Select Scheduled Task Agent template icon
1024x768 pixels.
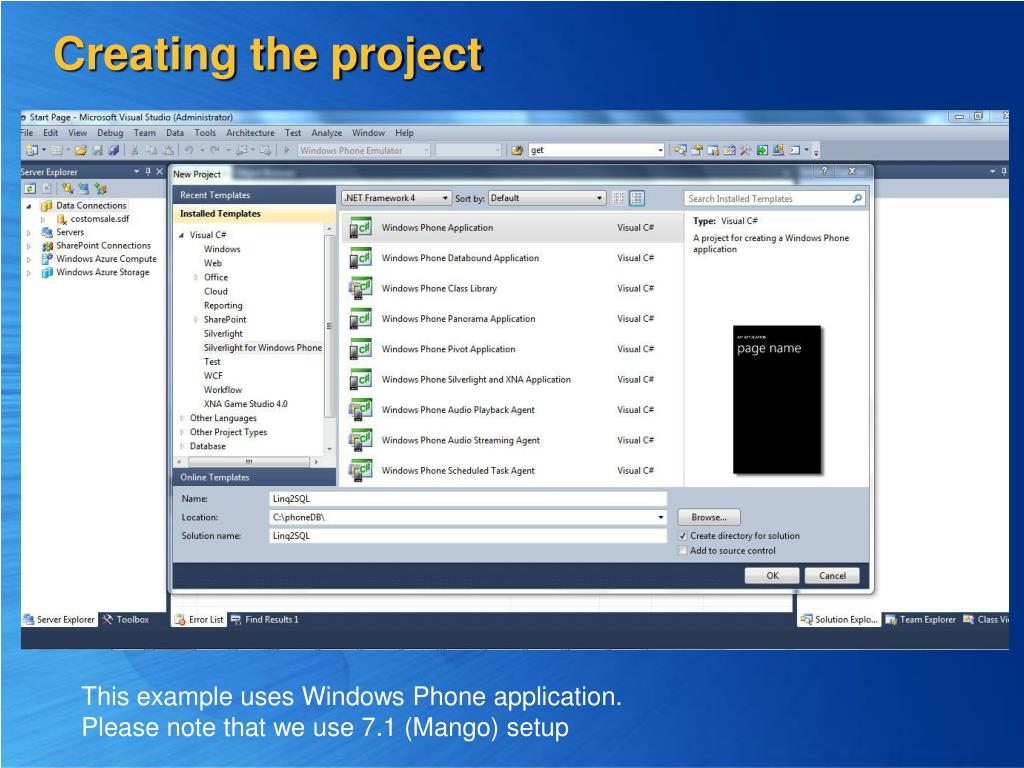(360, 470)
